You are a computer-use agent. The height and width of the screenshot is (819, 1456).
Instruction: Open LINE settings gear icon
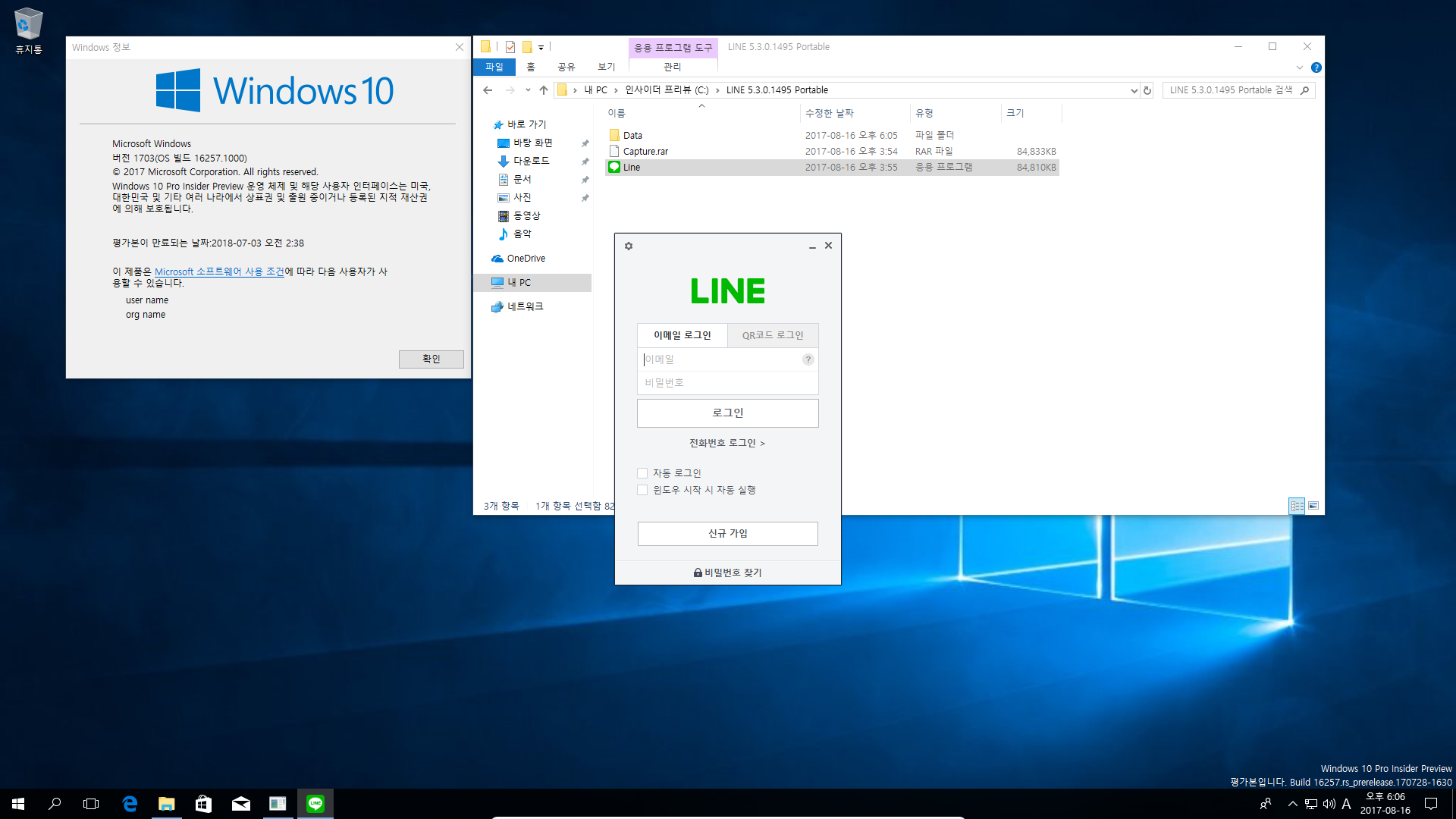coord(629,246)
